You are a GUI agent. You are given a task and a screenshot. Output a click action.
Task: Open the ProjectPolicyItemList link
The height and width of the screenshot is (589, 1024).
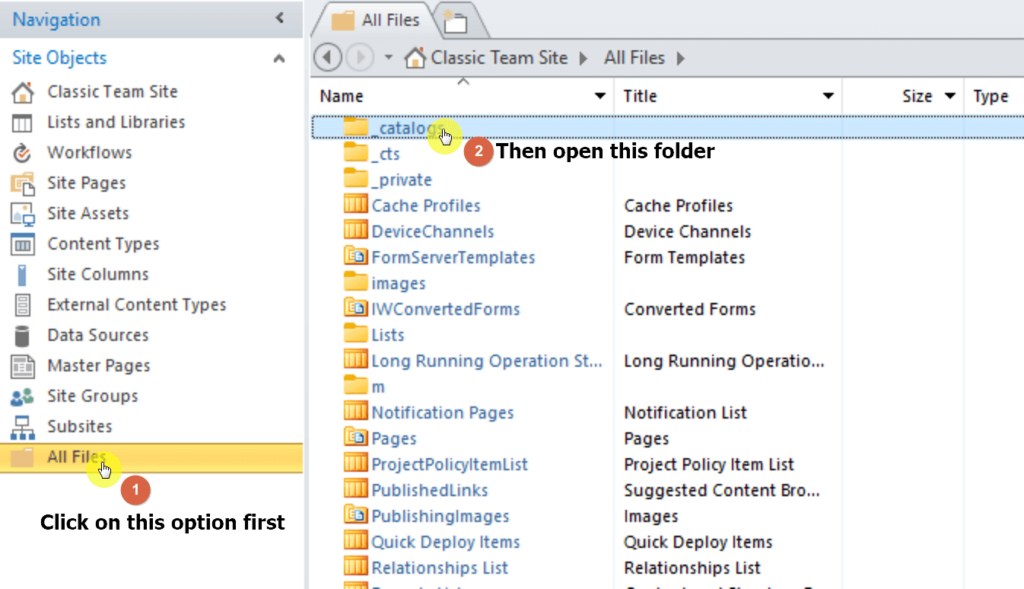[x=449, y=464]
